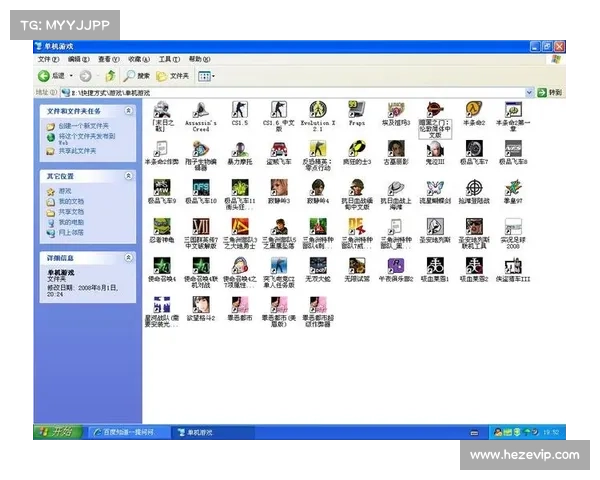Collapse the 其它位置 panel
Screen dimensions: 600x480
pos(129,176)
